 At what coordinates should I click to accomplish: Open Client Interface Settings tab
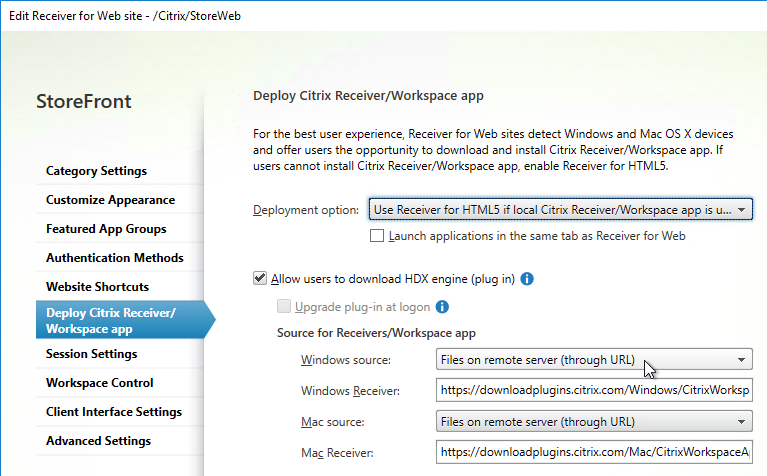pyautogui.click(x=120, y=411)
